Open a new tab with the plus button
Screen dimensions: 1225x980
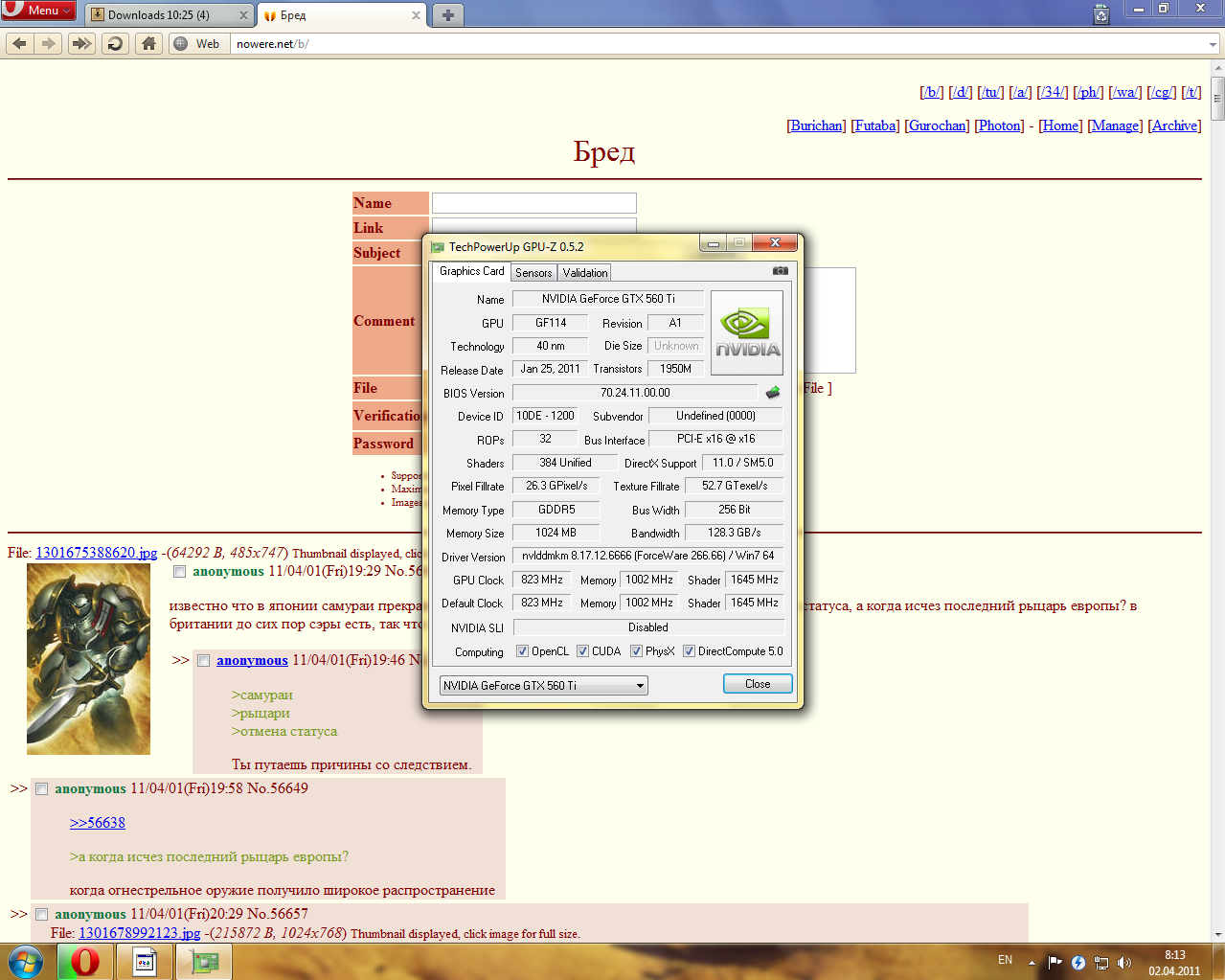[x=447, y=14]
